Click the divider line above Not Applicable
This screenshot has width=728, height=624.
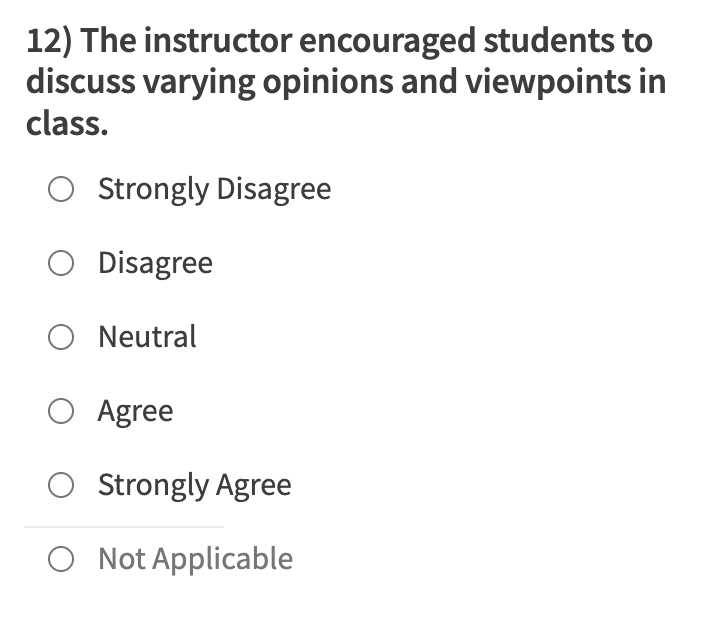124,526
